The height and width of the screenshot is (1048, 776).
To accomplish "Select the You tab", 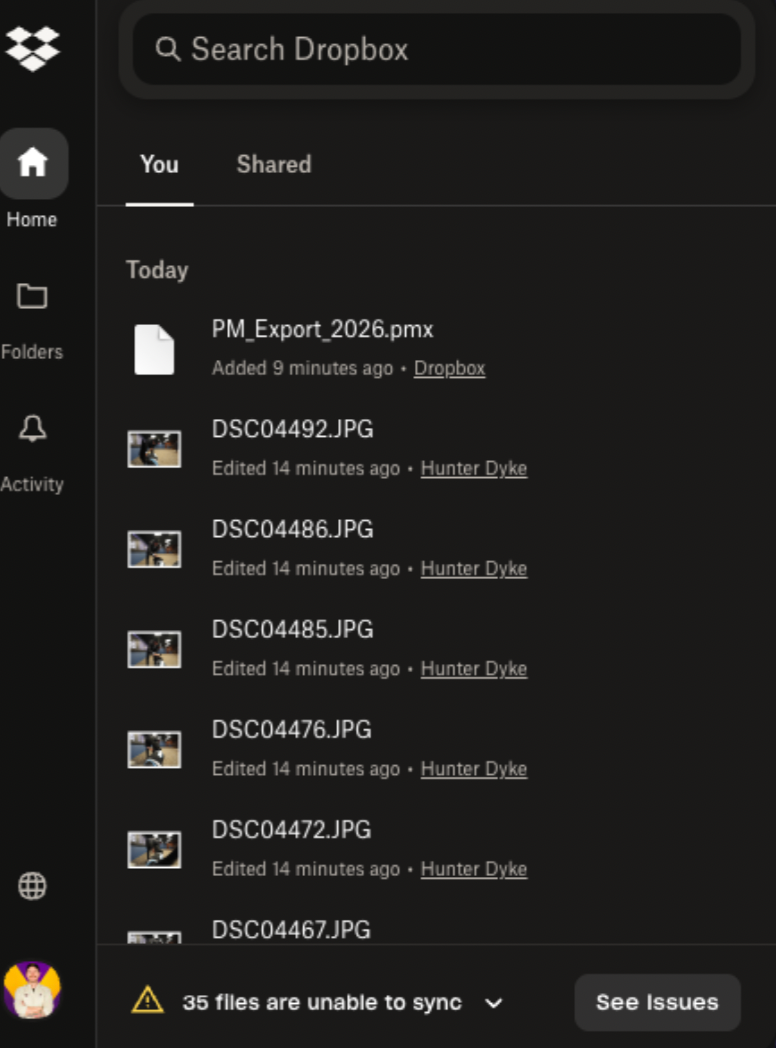I will (159, 164).
